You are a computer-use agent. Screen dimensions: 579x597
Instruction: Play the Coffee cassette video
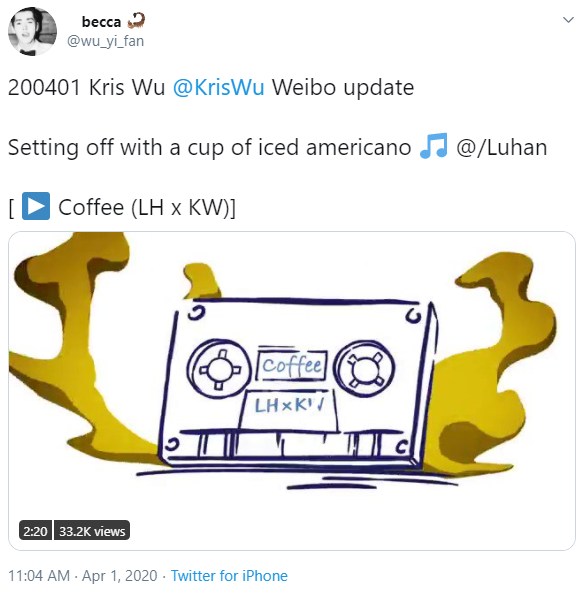[x=292, y=391]
